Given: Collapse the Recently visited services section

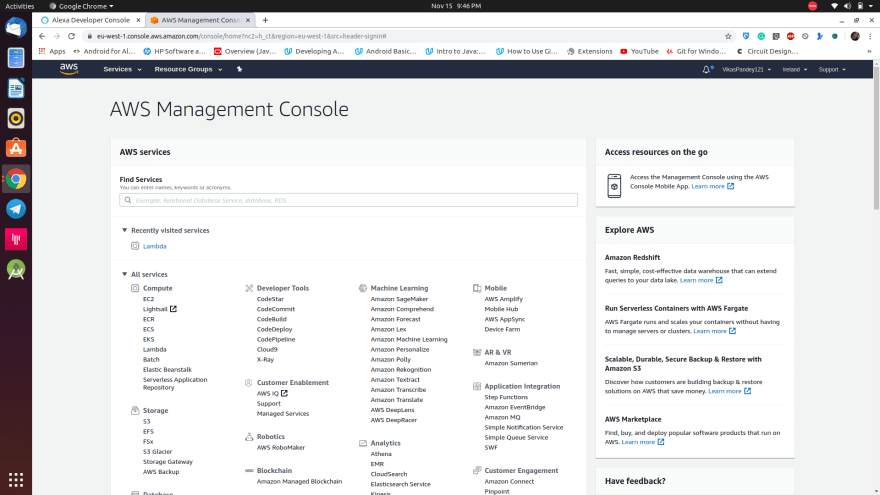Looking at the screenshot, I should 125,230.
